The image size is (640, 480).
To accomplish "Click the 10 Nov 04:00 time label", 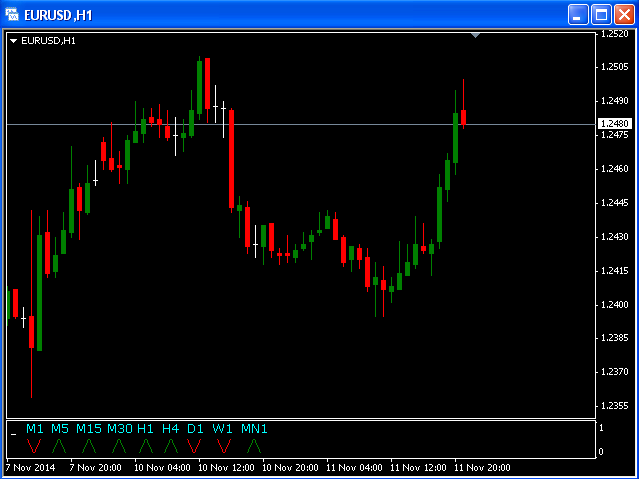I will coord(163,467).
